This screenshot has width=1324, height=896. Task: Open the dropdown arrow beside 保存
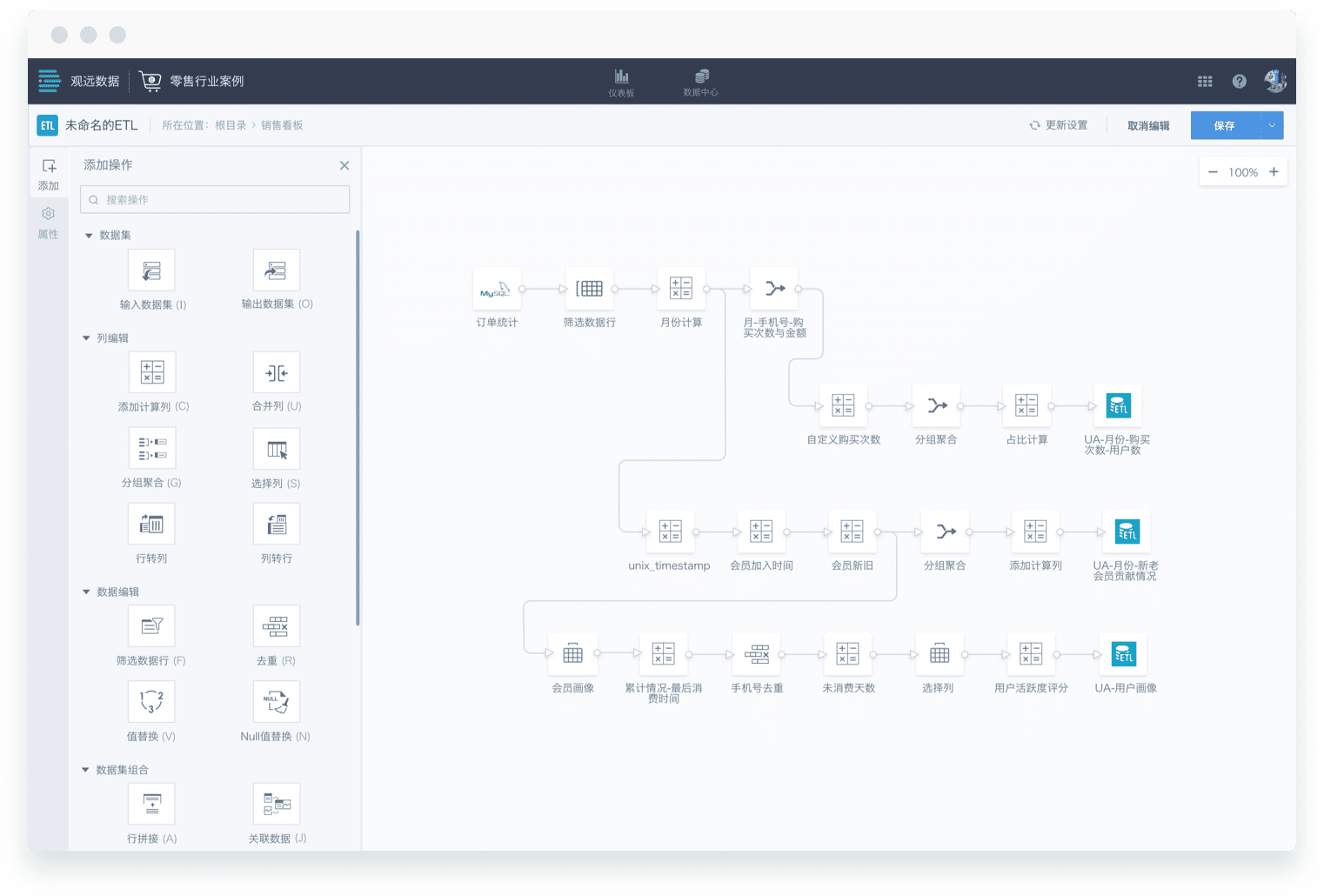coord(1272,125)
